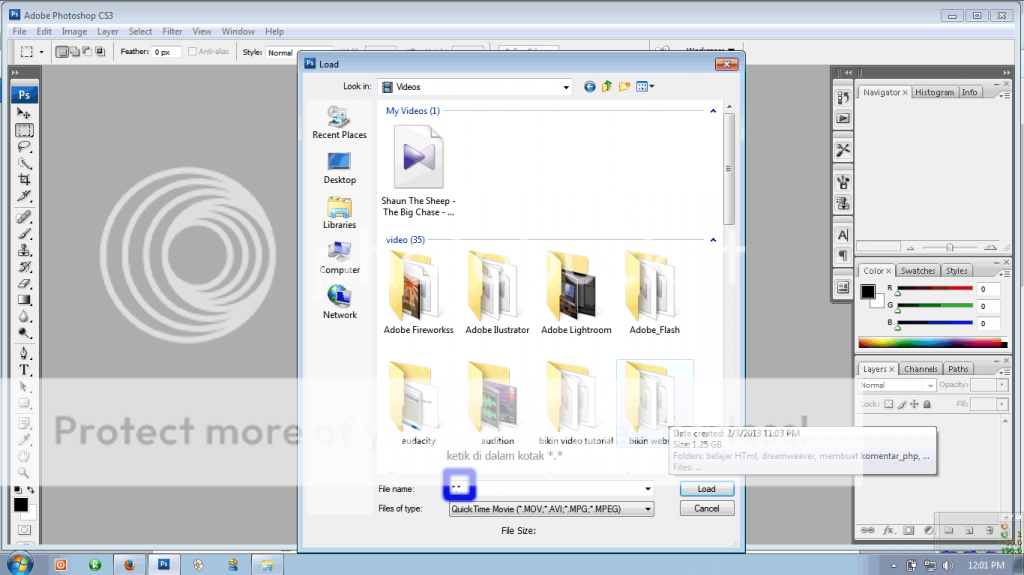1024x575 pixels.
Task: Open Computer in Load dialog sidebar
Action: coord(339,258)
